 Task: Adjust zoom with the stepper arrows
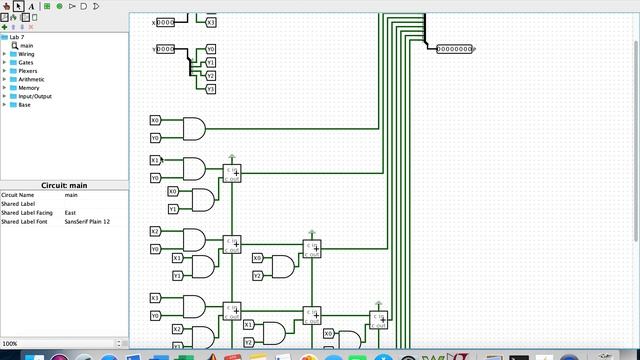pyautogui.click(x=119, y=344)
